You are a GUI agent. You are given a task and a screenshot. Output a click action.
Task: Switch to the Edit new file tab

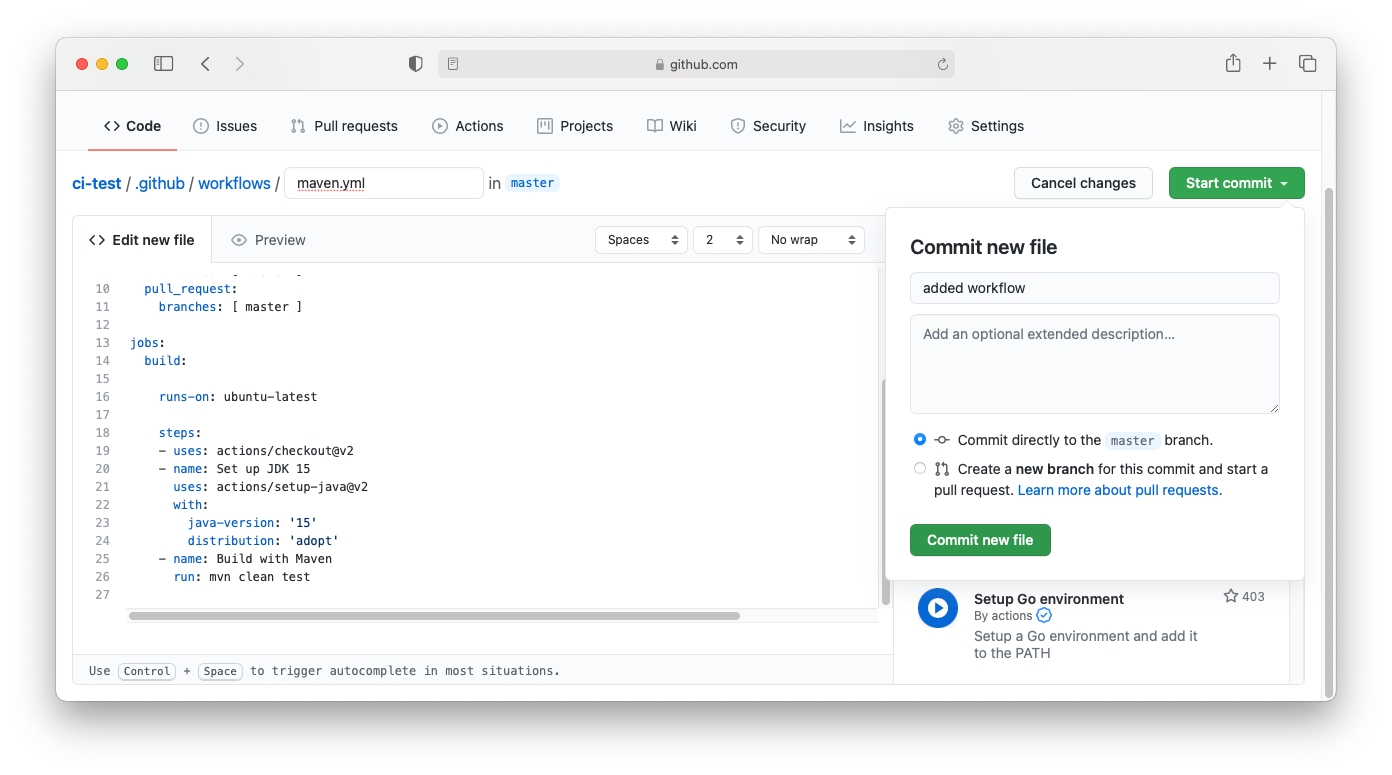(x=142, y=240)
